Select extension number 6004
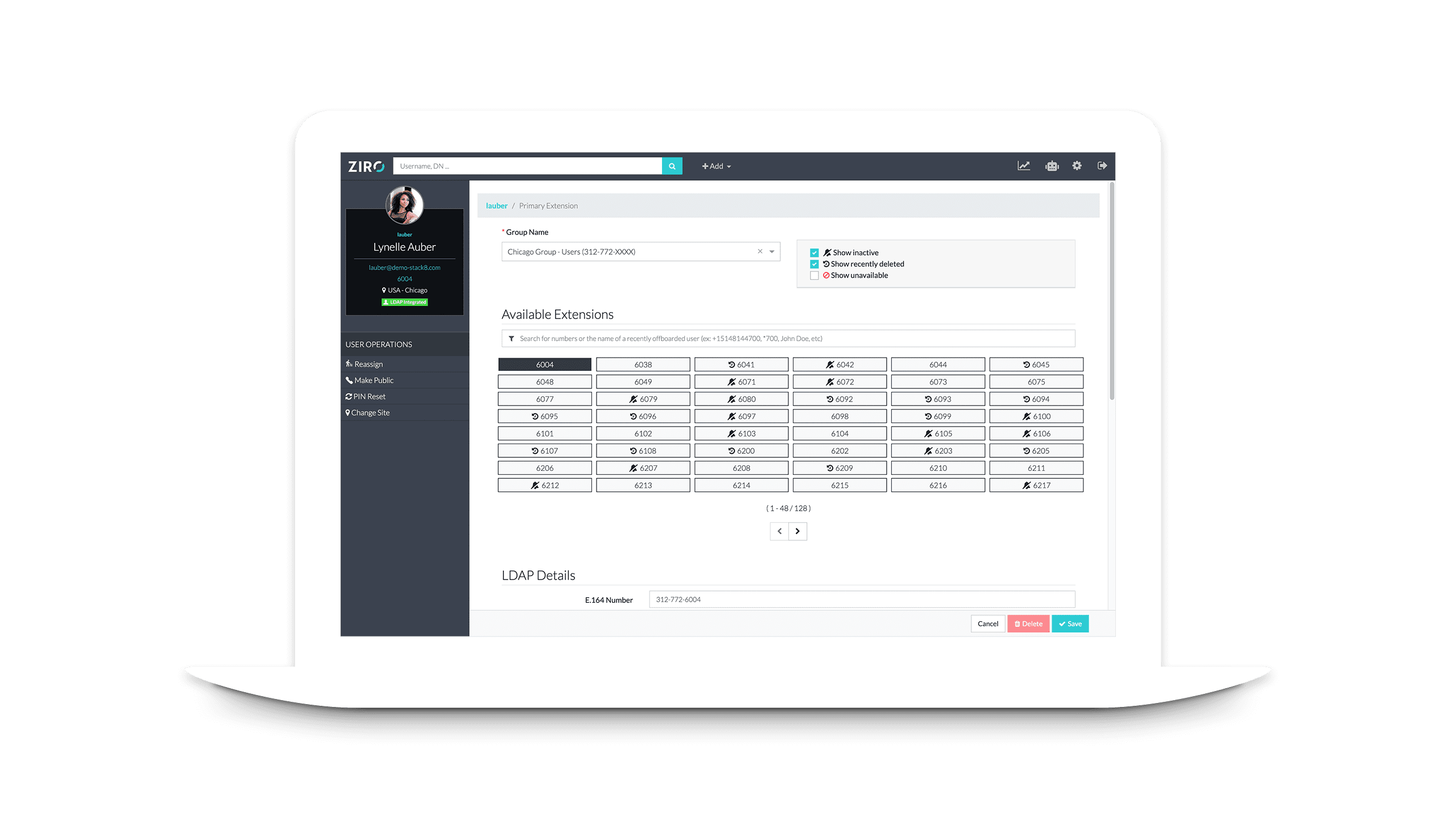 [544, 364]
